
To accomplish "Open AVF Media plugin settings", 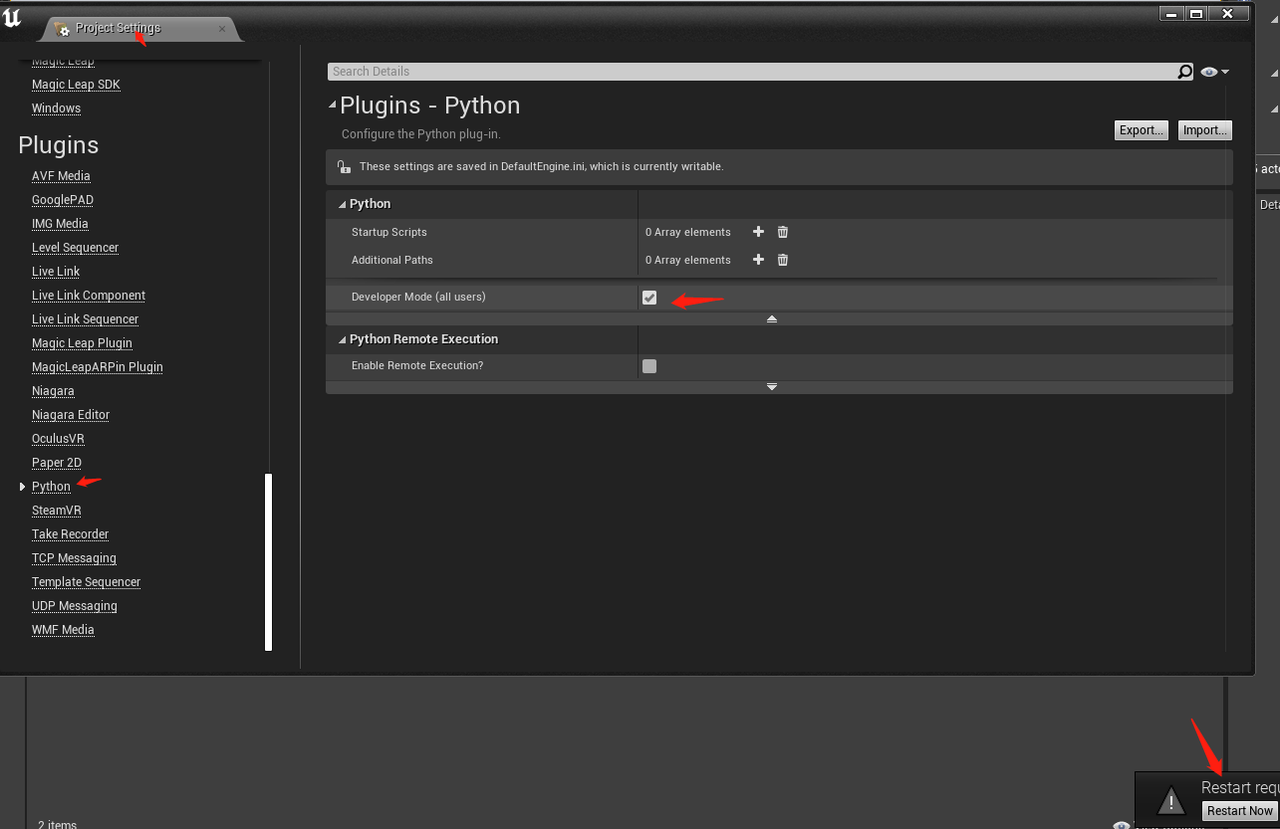I will (x=61, y=176).
